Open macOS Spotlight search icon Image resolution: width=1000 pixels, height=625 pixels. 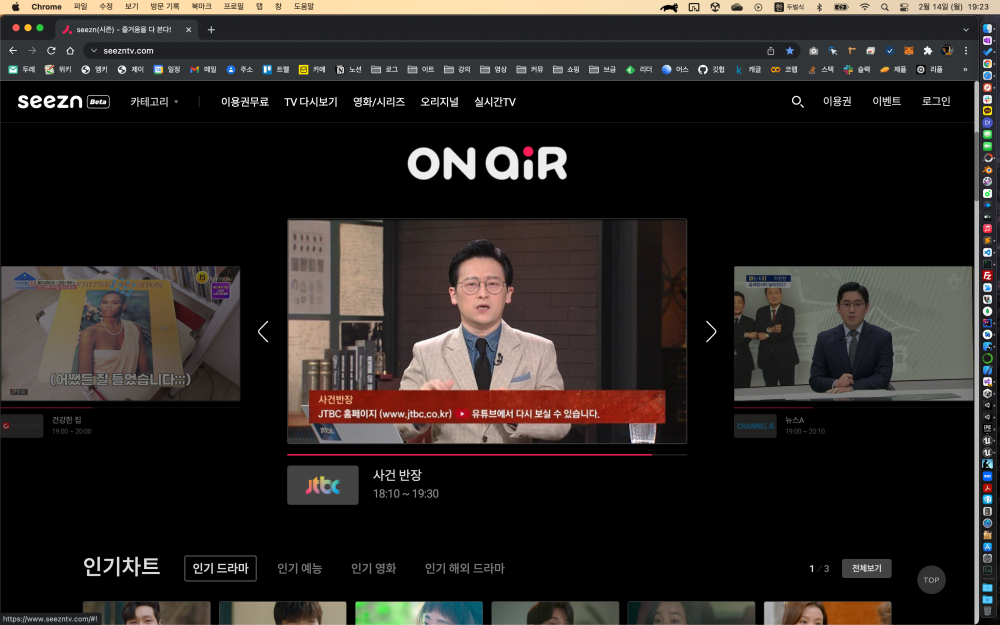[885, 7]
